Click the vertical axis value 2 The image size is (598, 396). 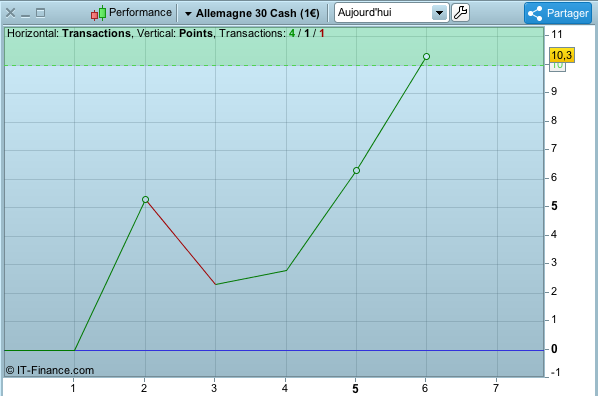[x=554, y=291]
